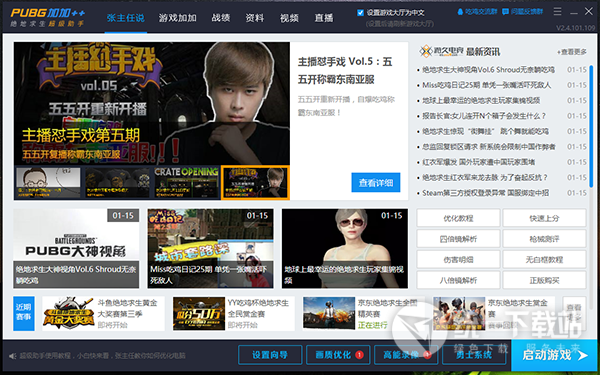
Task: Select the CRATE OPENING carousel thumbnail
Action: 186,183
